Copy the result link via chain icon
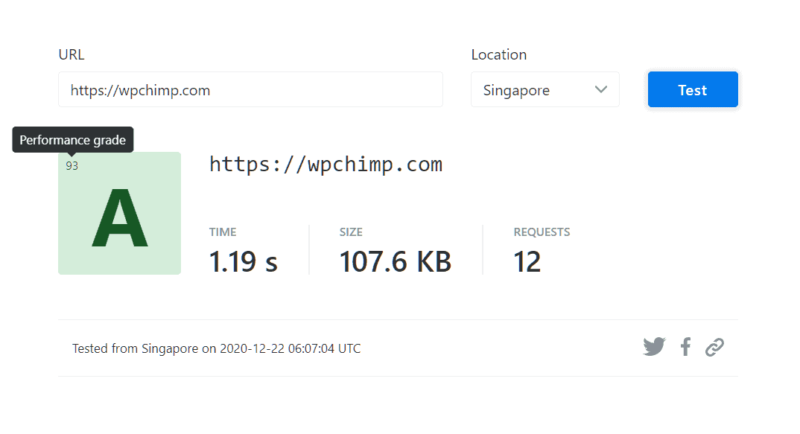The image size is (800, 434). 715,347
